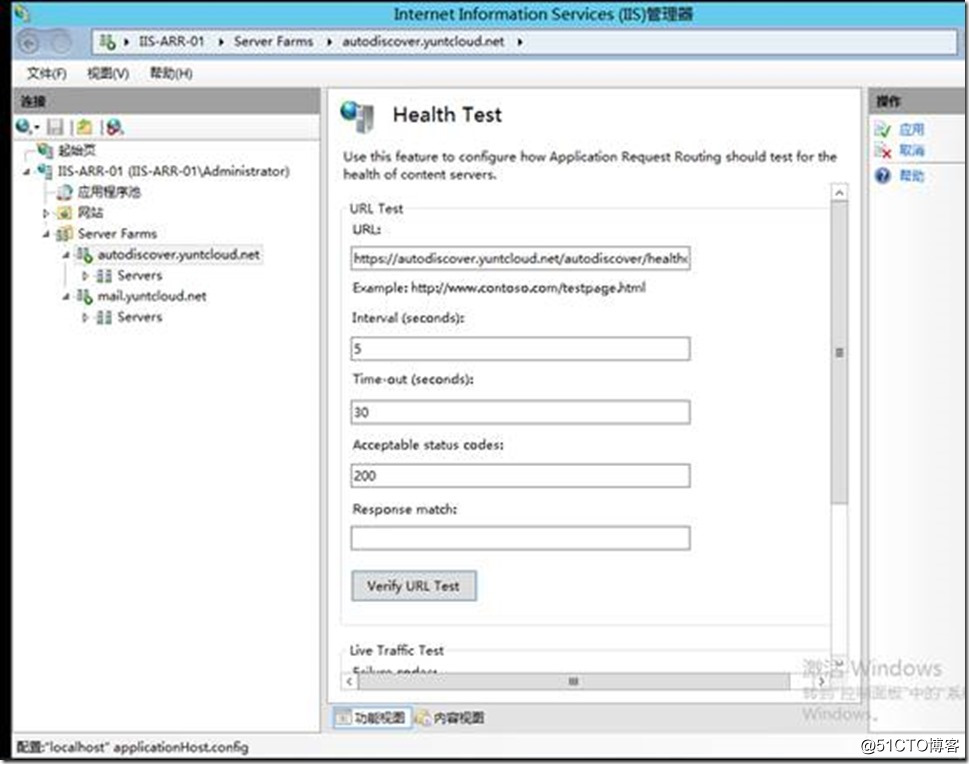Click the Apply (应用) action link

pos(912,130)
